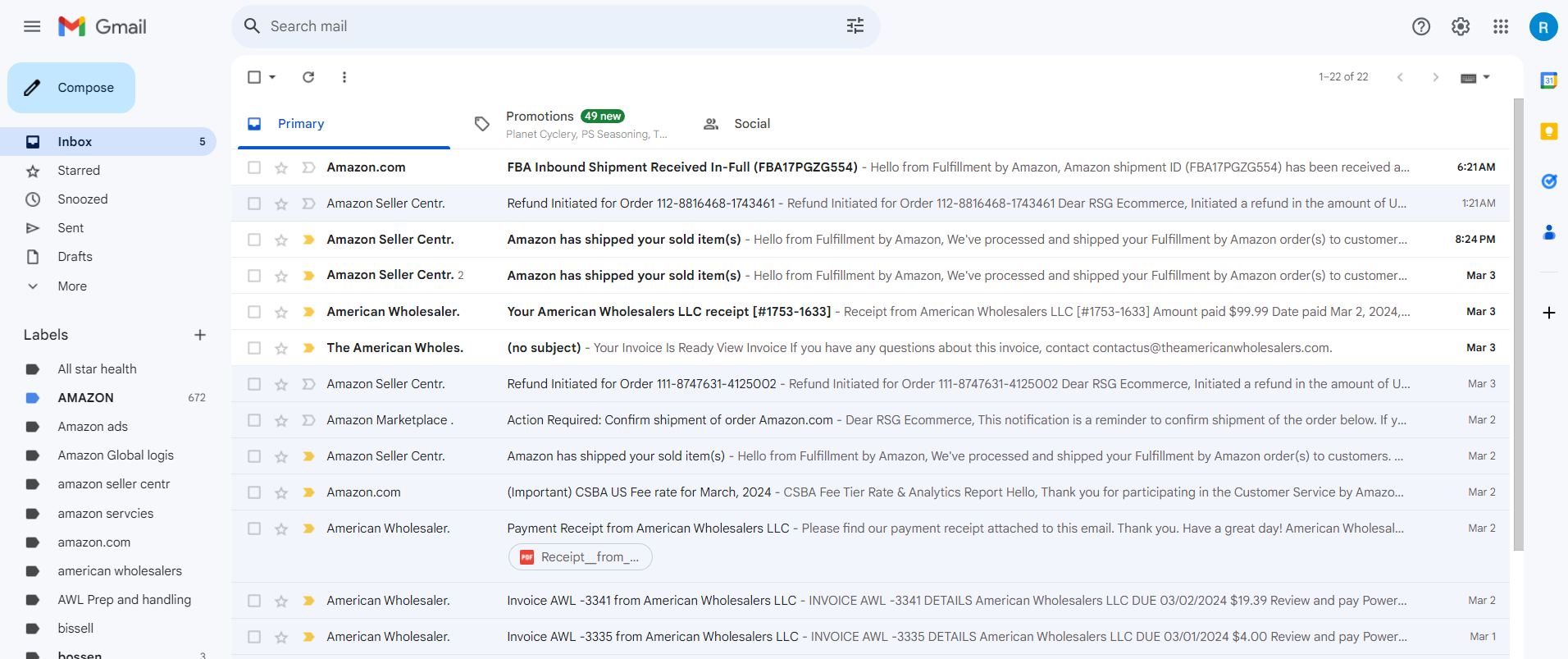Open the select-all dropdown arrow
Image resolution: width=1568 pixels, height=659 pixels.
coord(272,77)
